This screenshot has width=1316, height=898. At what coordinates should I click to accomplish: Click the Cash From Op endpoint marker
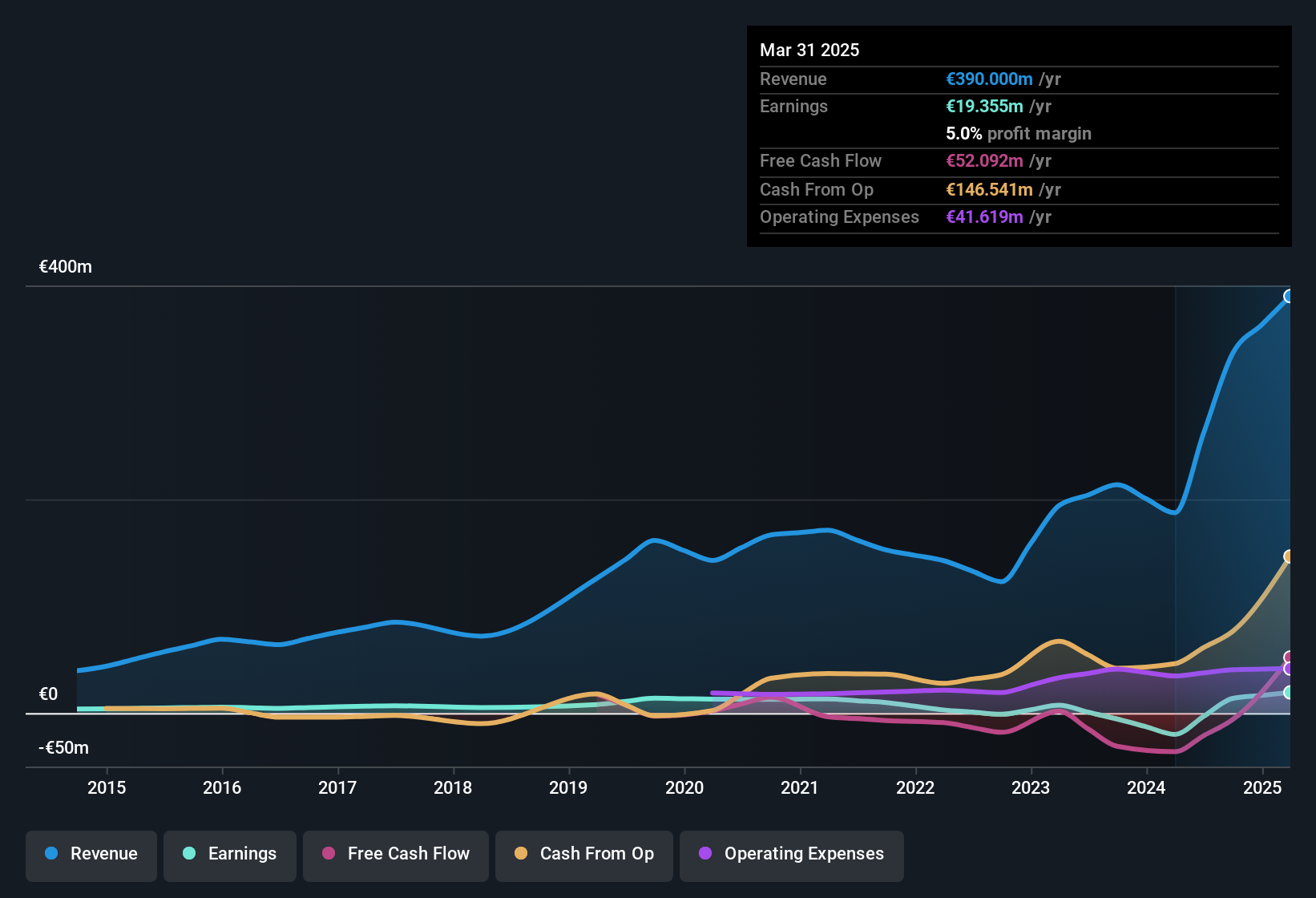(x=1289, y=556)
